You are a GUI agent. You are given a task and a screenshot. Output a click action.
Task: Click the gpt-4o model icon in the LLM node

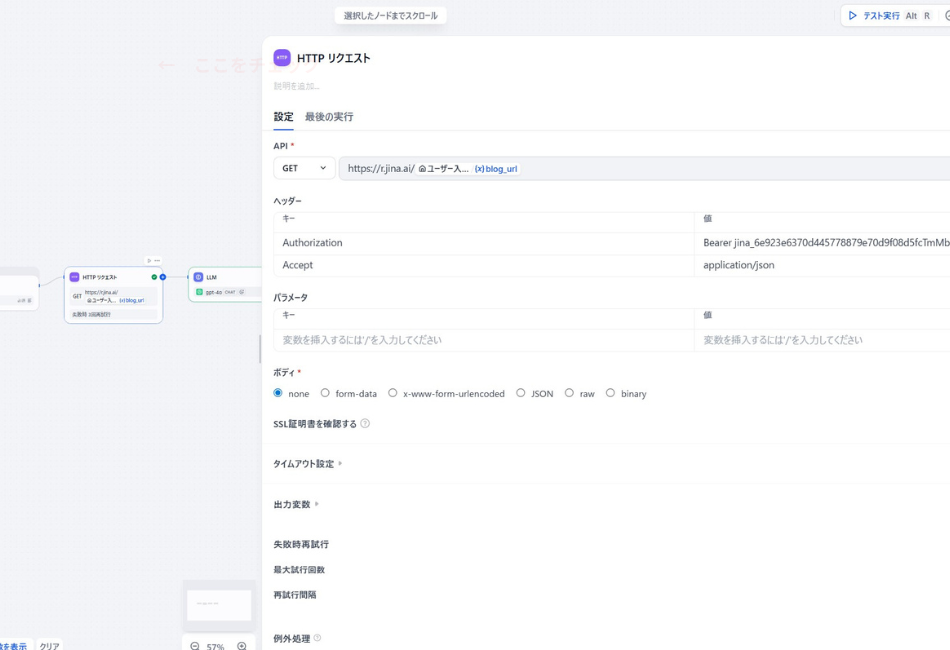point(199,292)
